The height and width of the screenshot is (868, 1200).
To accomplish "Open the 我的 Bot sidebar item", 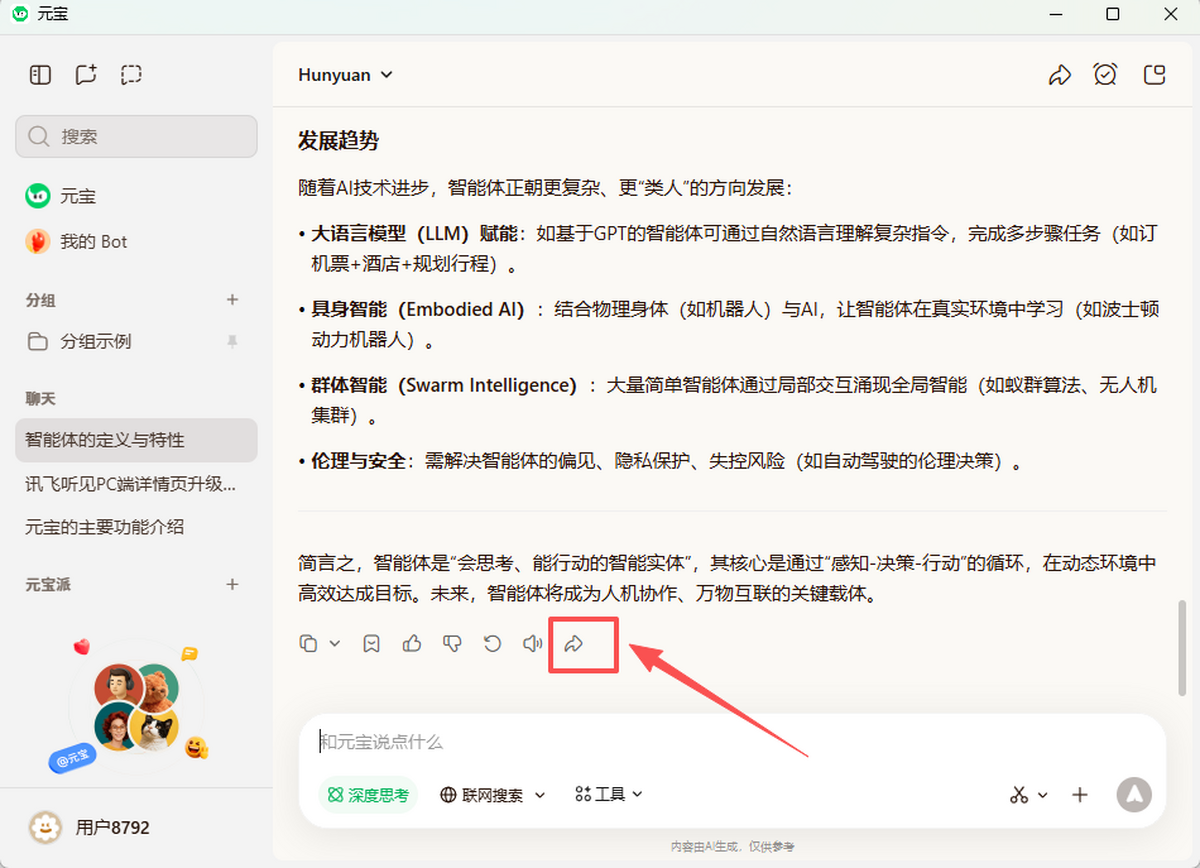I will 93,242.
